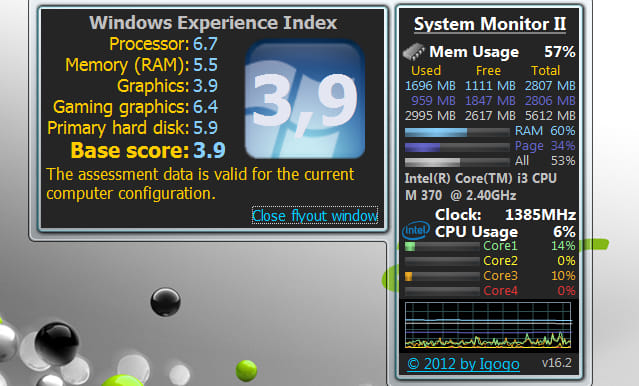Click the All memory usage bar

point(457,162)
